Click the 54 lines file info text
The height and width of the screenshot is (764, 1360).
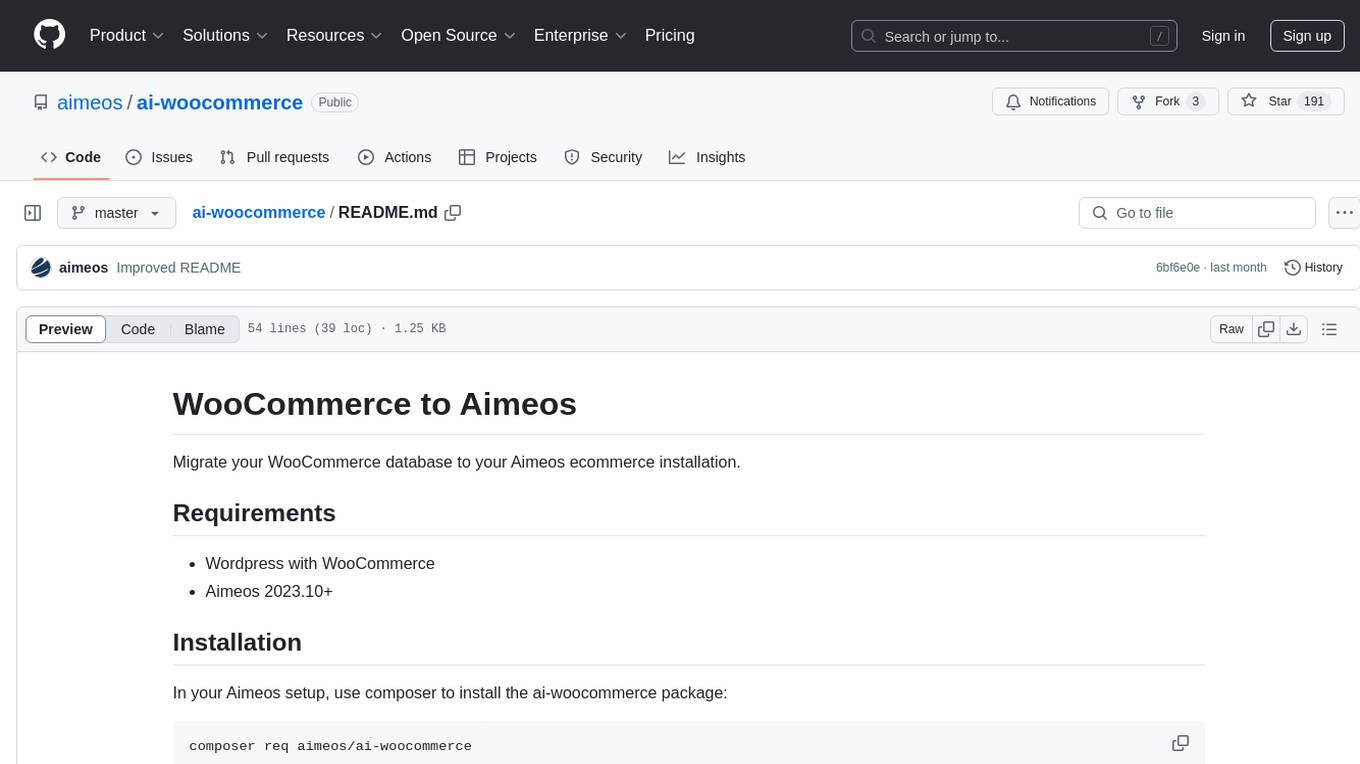[346, 329]
